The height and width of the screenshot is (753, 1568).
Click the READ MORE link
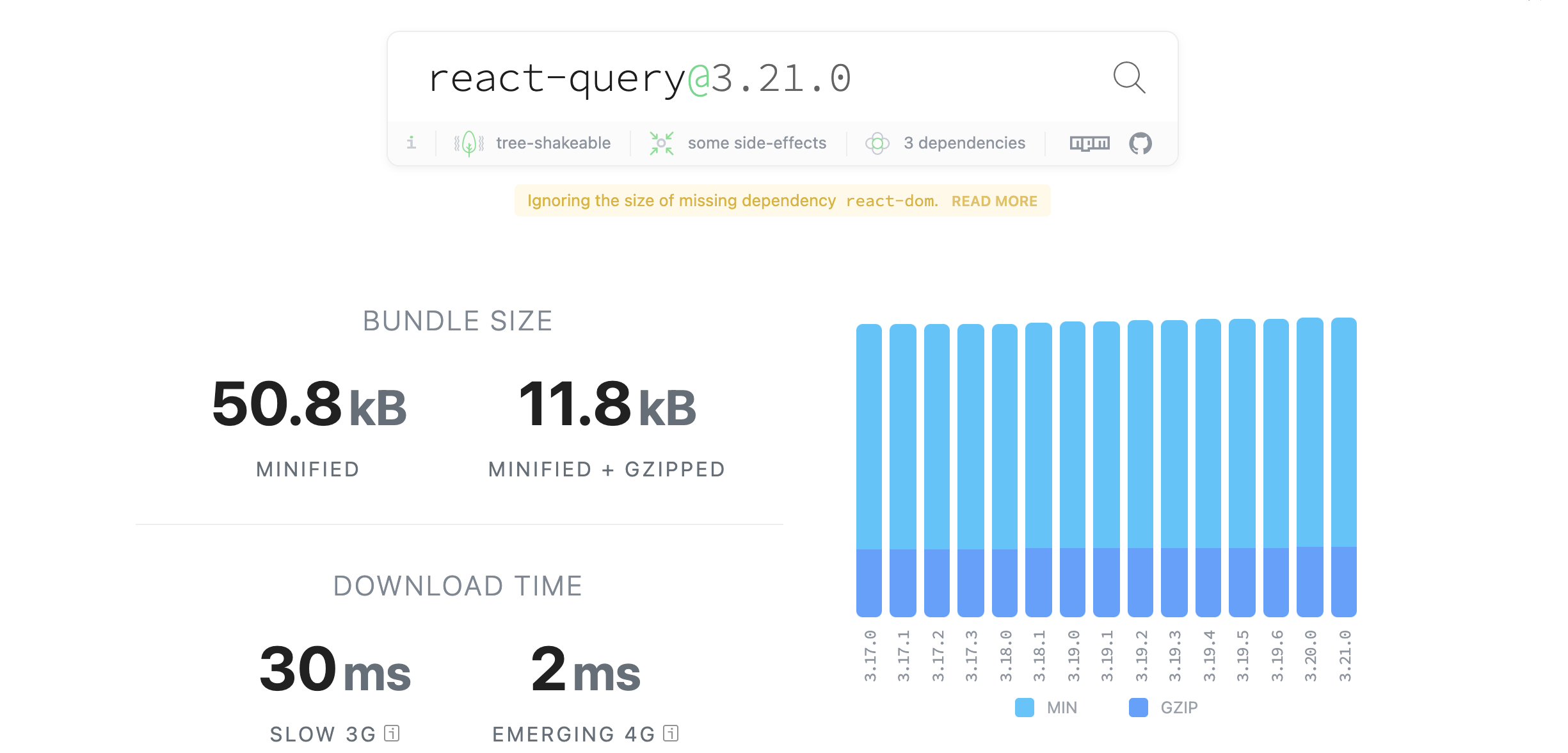(995, 200)
